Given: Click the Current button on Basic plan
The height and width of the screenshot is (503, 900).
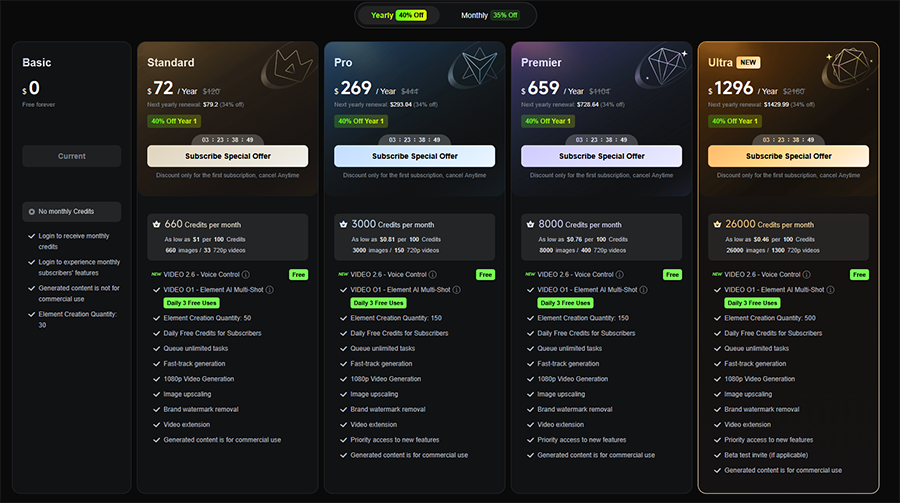Looking at the screenshot, I should coord(72,156).
